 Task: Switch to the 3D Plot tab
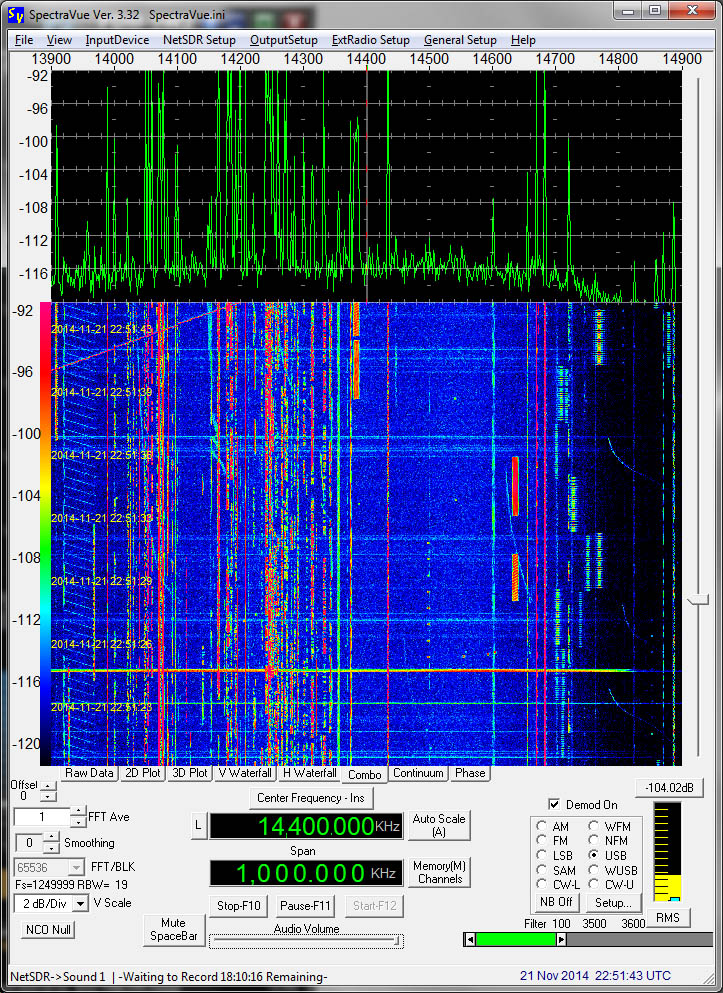point(190,773)
